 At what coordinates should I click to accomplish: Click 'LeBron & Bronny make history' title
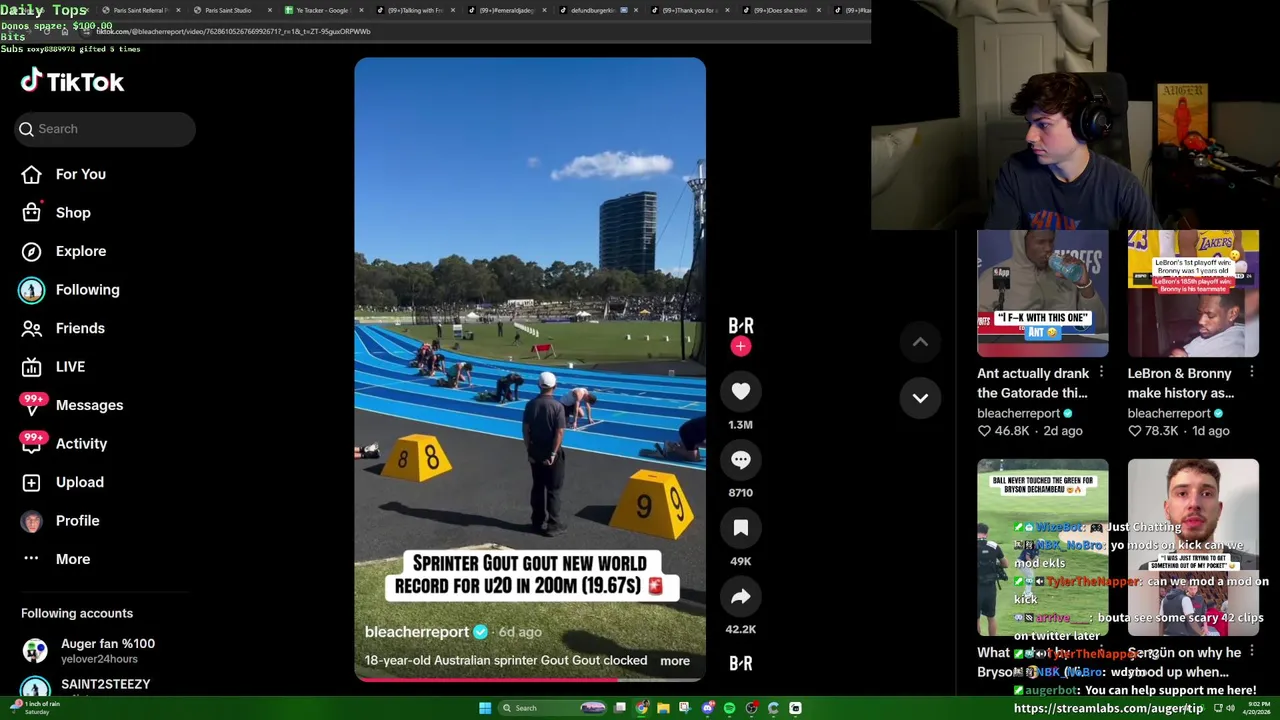1181,383
